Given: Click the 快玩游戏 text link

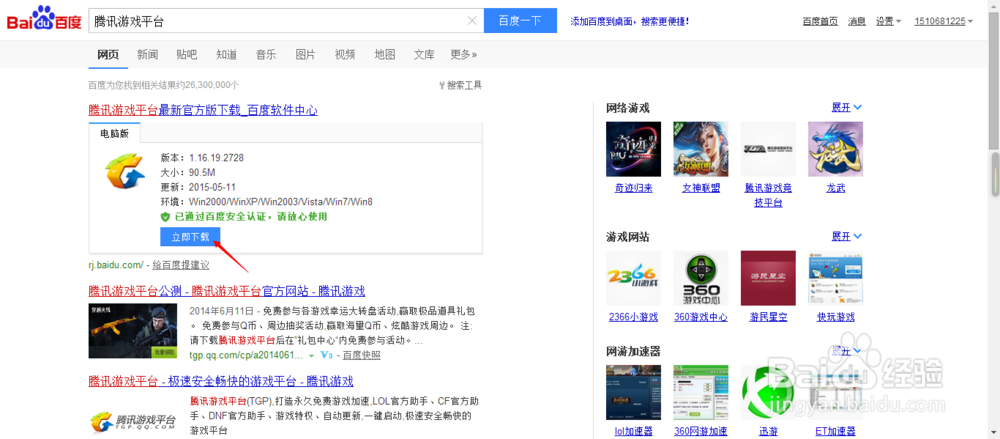Looking at the screenshot, I should [x=835, y=317].
